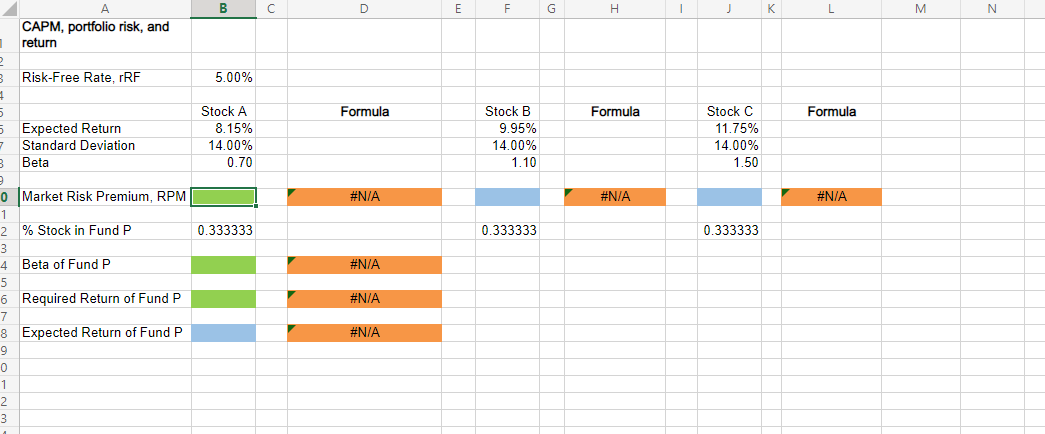Select the column J header
The width and height of the screenshot is (1045, 434).
tap(729, 9)
